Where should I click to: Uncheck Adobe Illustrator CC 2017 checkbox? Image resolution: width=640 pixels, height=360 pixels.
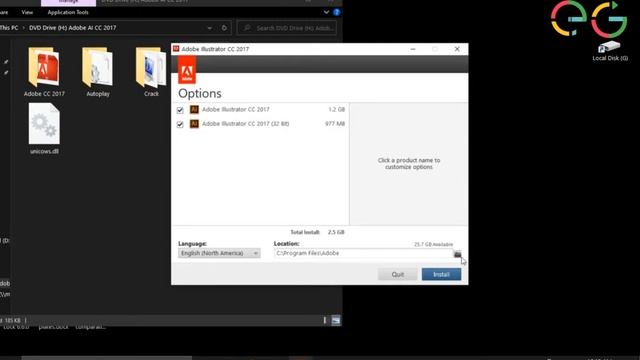180,110
